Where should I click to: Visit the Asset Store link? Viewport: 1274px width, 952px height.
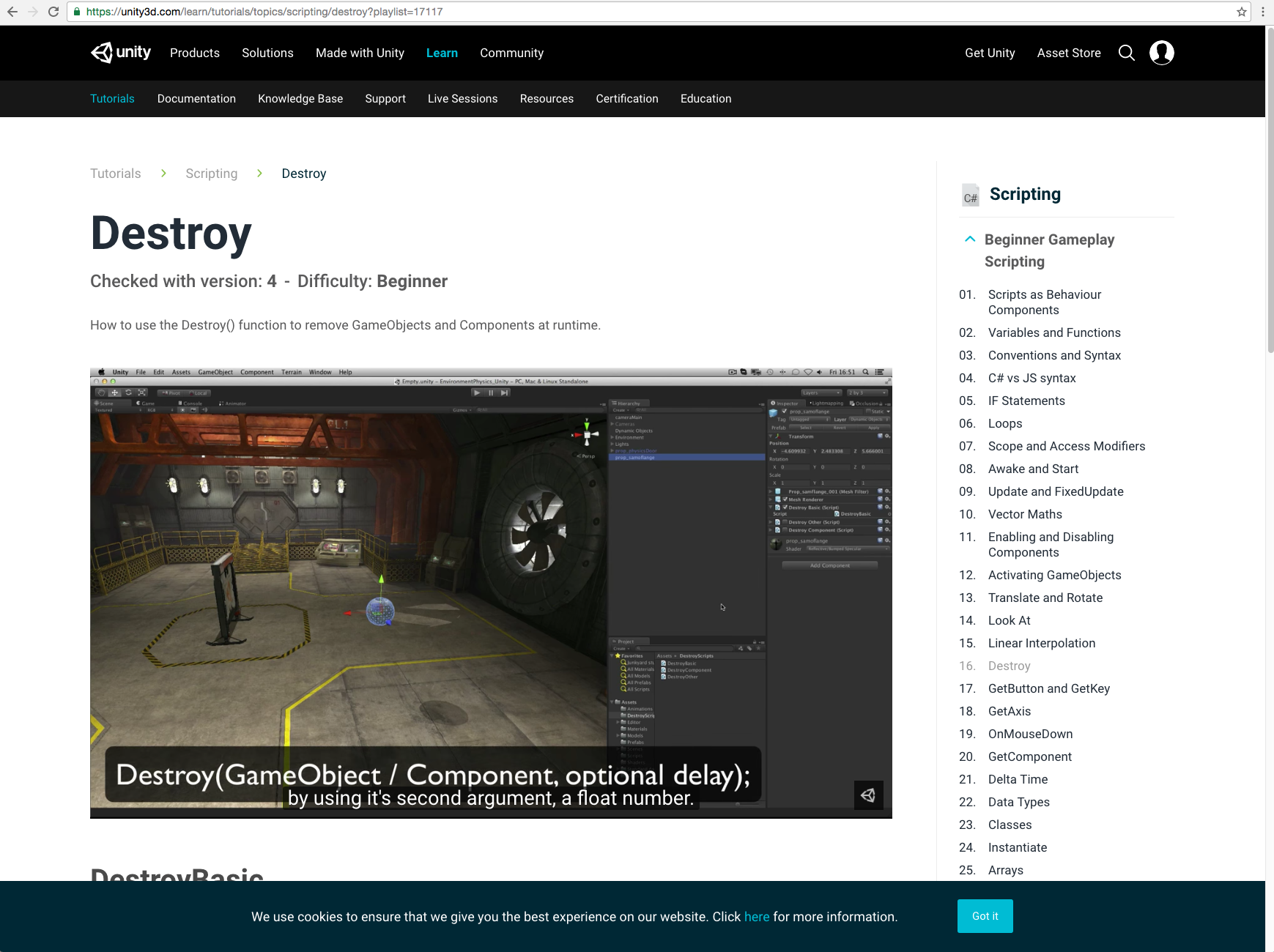click(x=1069, y=53)
